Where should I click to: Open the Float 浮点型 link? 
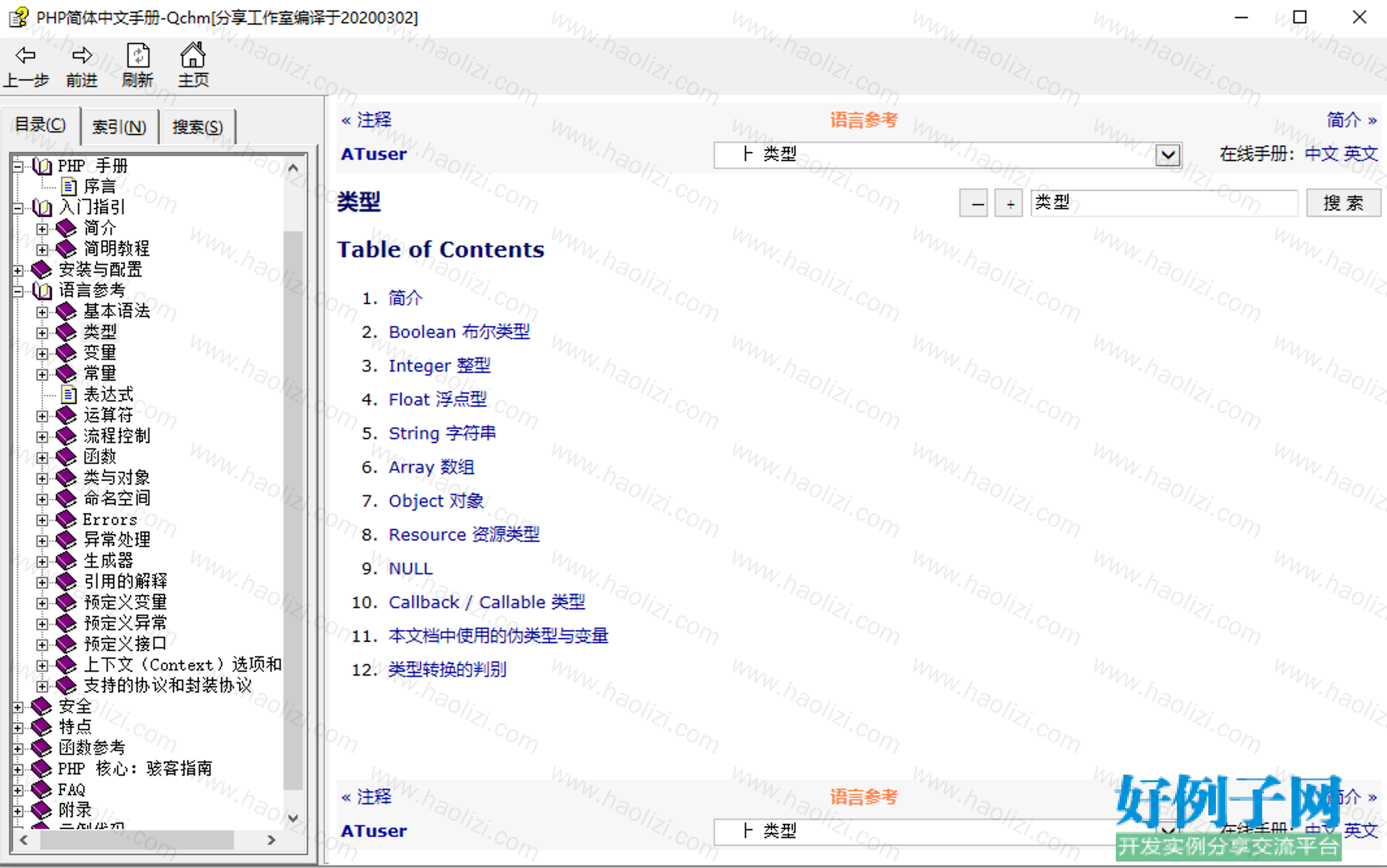(437, 400)
